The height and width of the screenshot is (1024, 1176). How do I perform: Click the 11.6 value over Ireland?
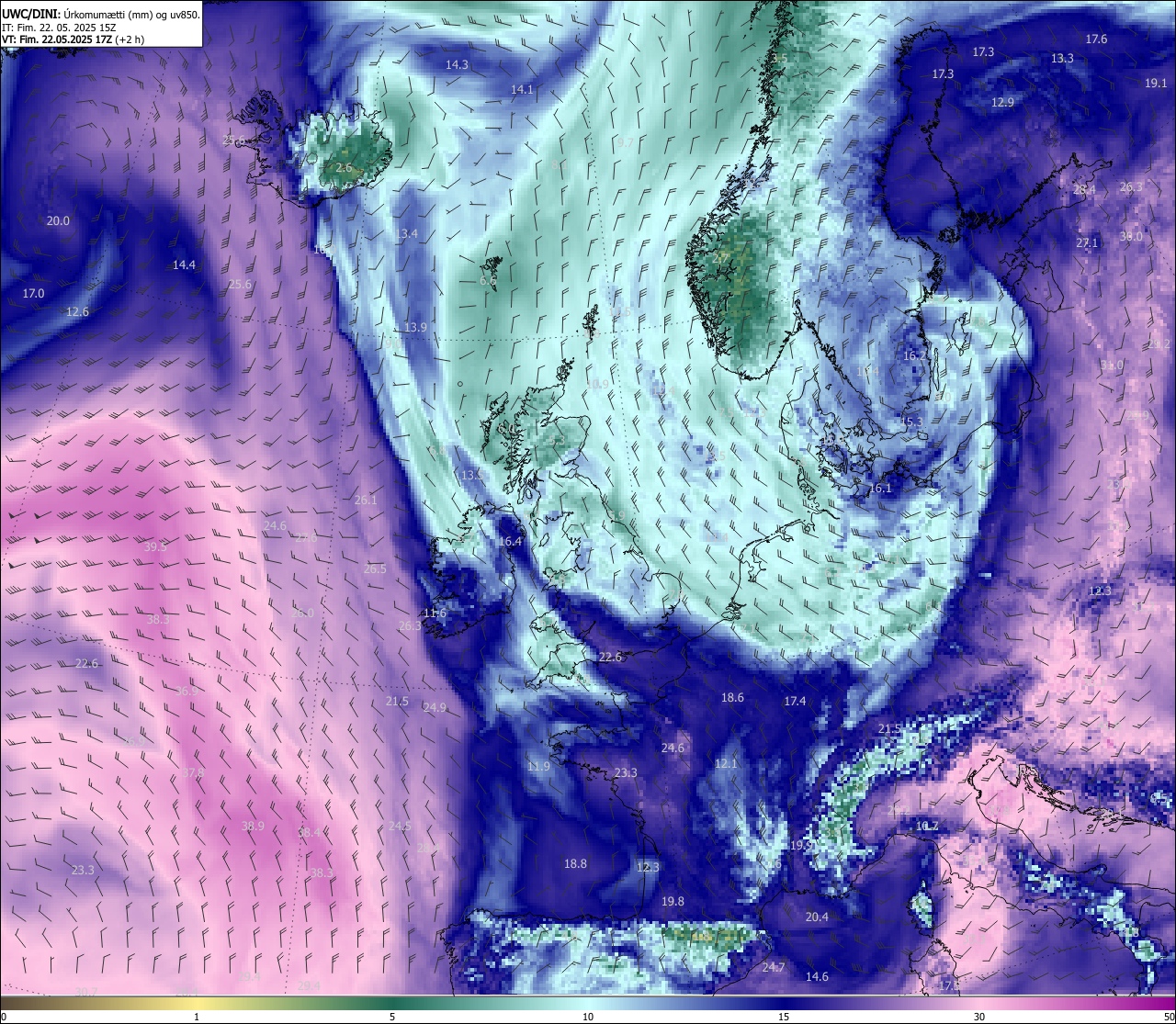[x=435, y=613]
